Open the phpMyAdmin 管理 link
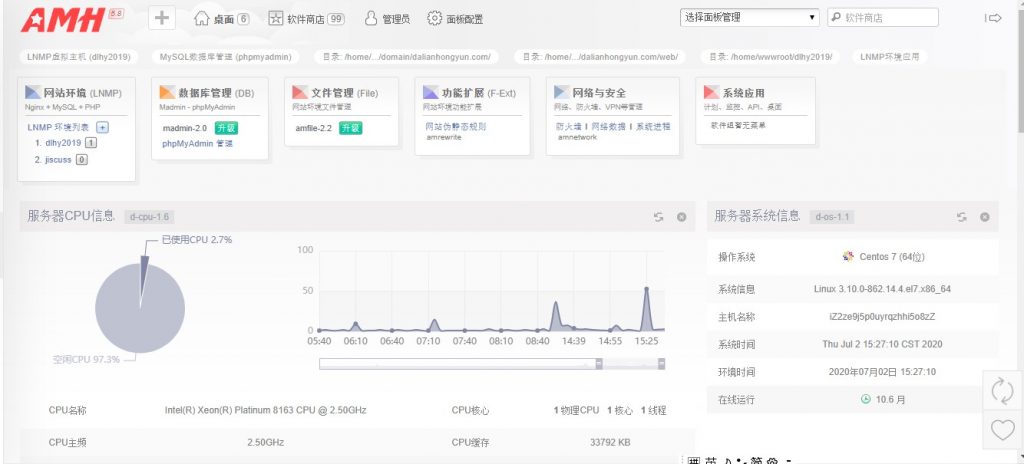The width and height of the screenshot is (1024, 464). pyautogui.click(x=197, y=143)
